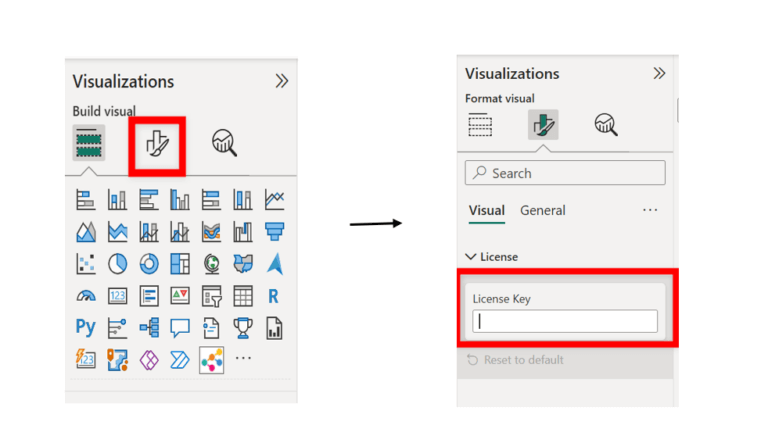768x443 pixels.
Task: Select the Stacked area chart visual
Action: [x=117, y=232]
